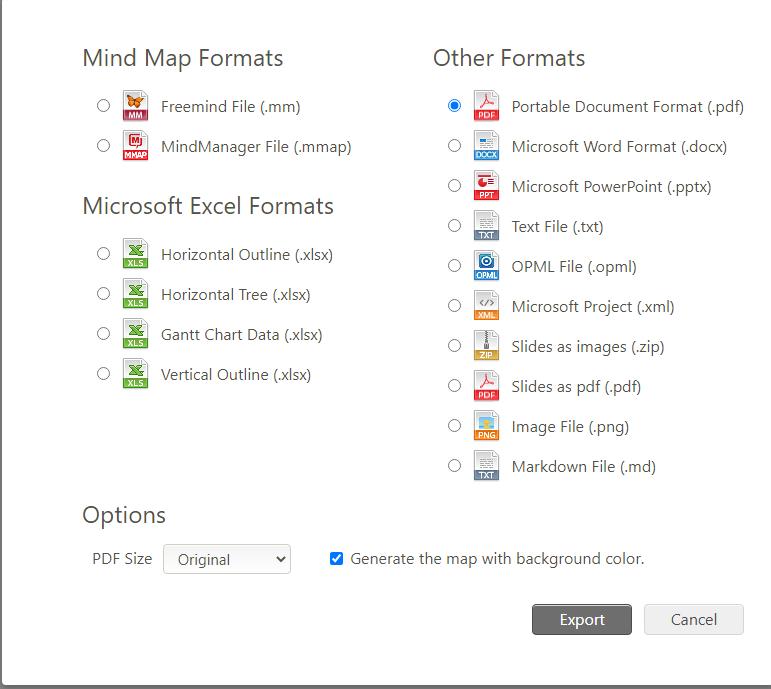This screenshot has height=689, width=771.
Task: Select the Gantt Chart Data radio button
Action: (104, 334)
